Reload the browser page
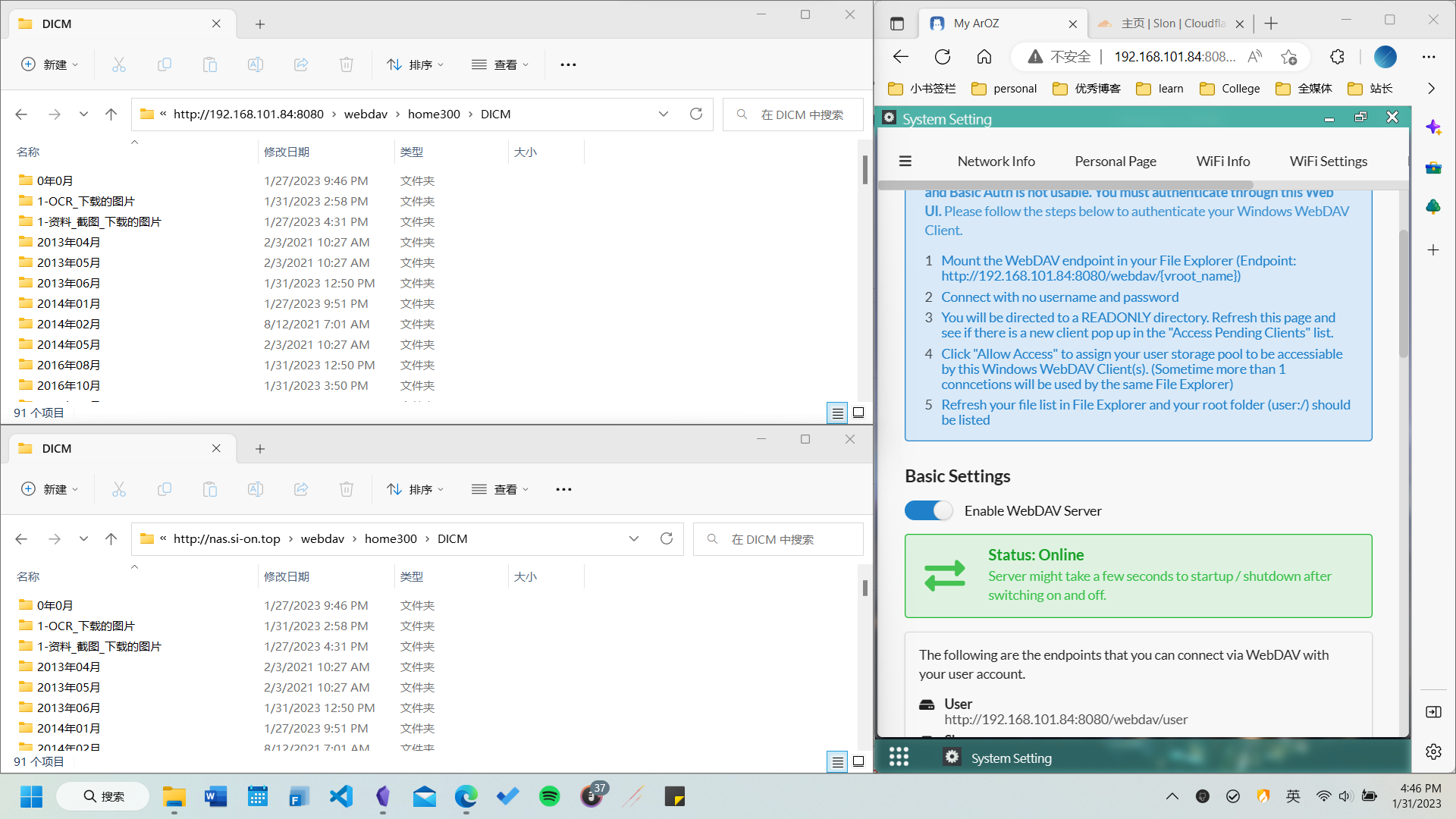The height and width of the screenshot is (819, 1456). pyautogui.click(x=943, y=57)
